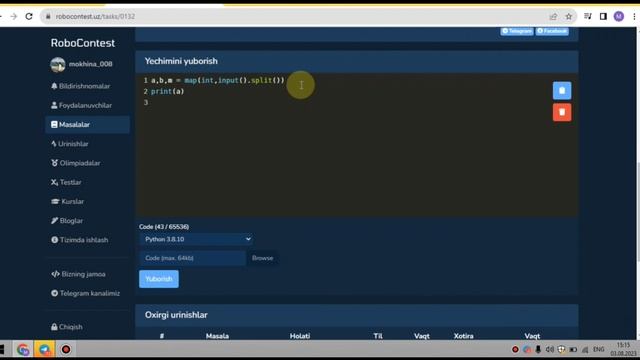Open Testlar in the sidebar
This screenshot has width=640, height=360.
pos(67,182)
